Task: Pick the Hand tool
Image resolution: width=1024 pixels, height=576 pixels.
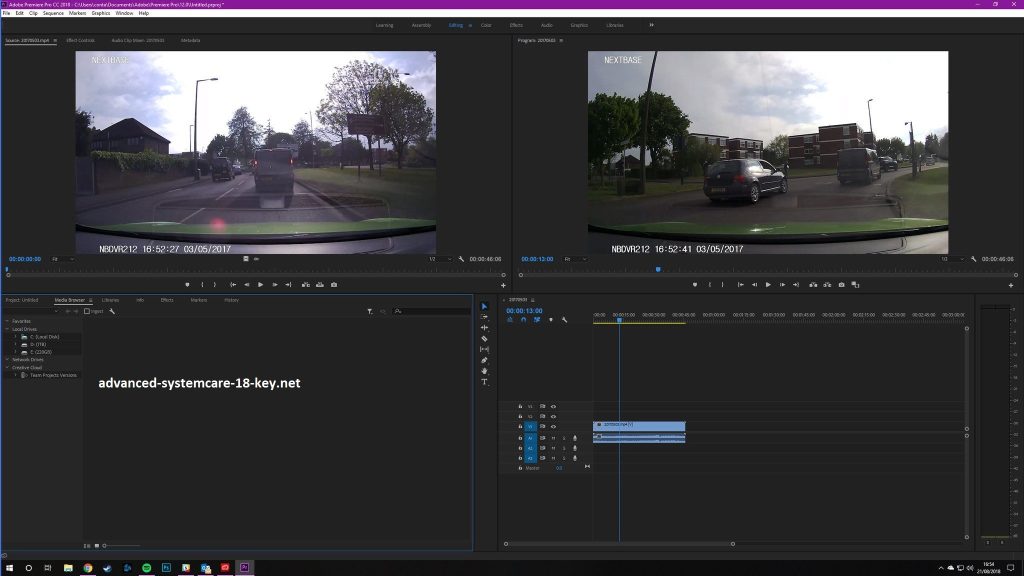Action: (485, 371)
